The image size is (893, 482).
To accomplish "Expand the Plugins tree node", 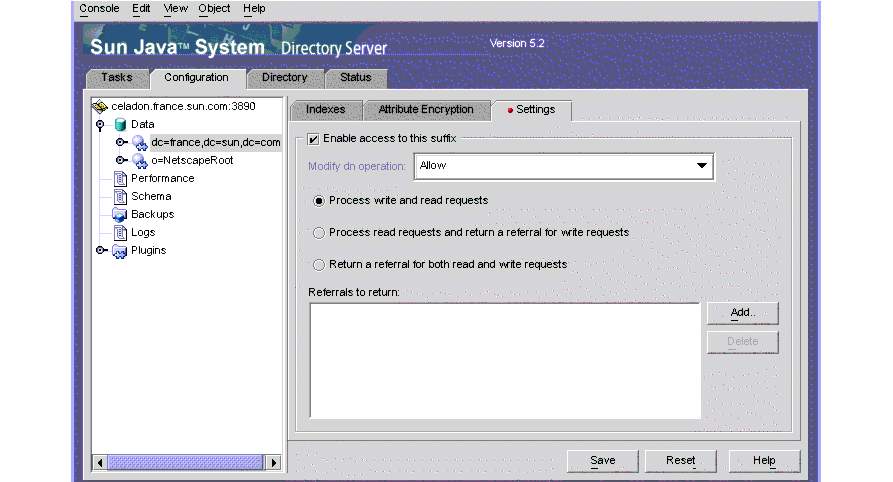I will (x=101, y=250).
